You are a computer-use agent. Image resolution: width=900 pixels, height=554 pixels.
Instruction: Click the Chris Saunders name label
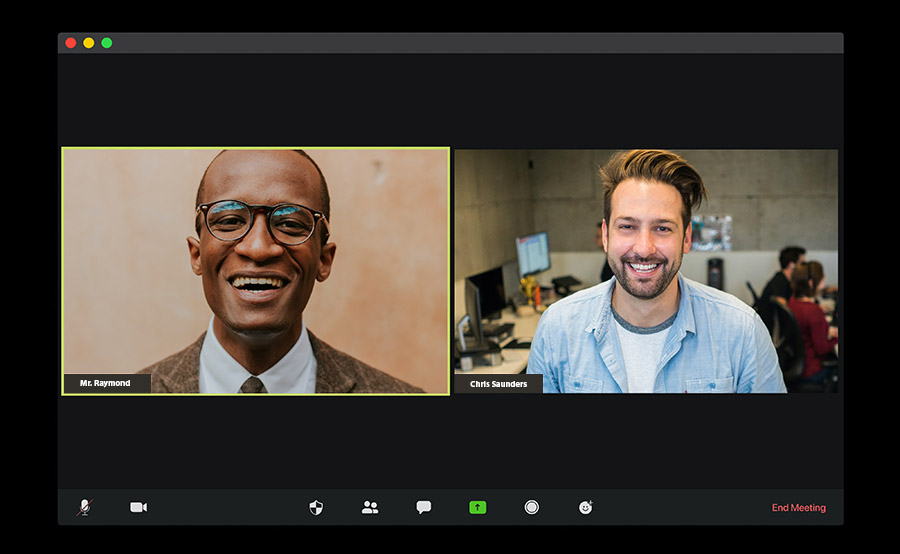[x=498, y=384]
